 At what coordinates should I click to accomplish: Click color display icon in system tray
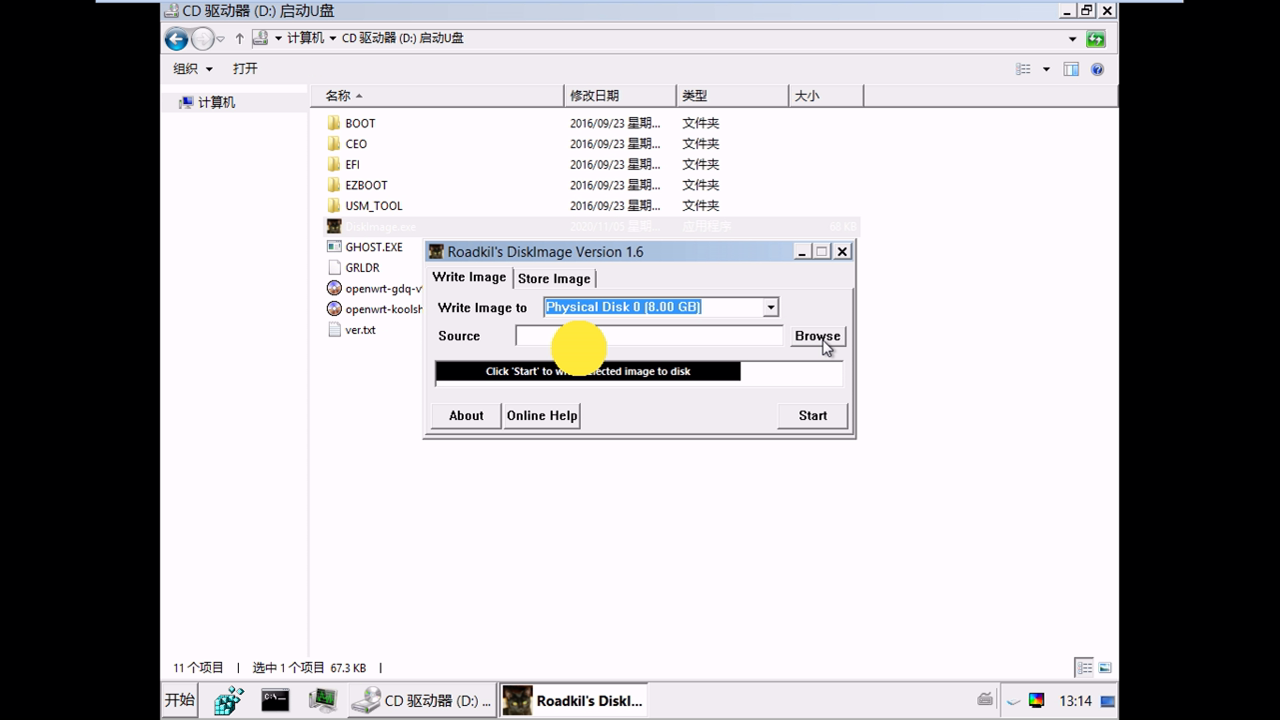click(x=1036, y=700)
